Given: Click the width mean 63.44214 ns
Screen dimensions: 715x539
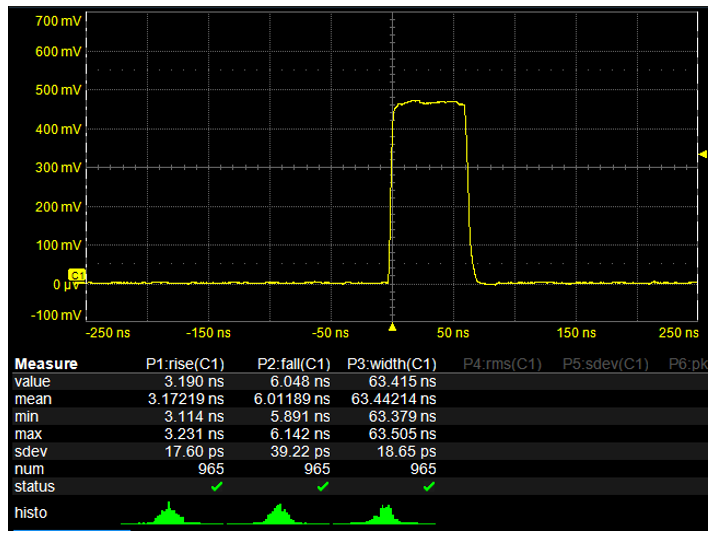Looking at the screenshot, I should tap(394, 399).
